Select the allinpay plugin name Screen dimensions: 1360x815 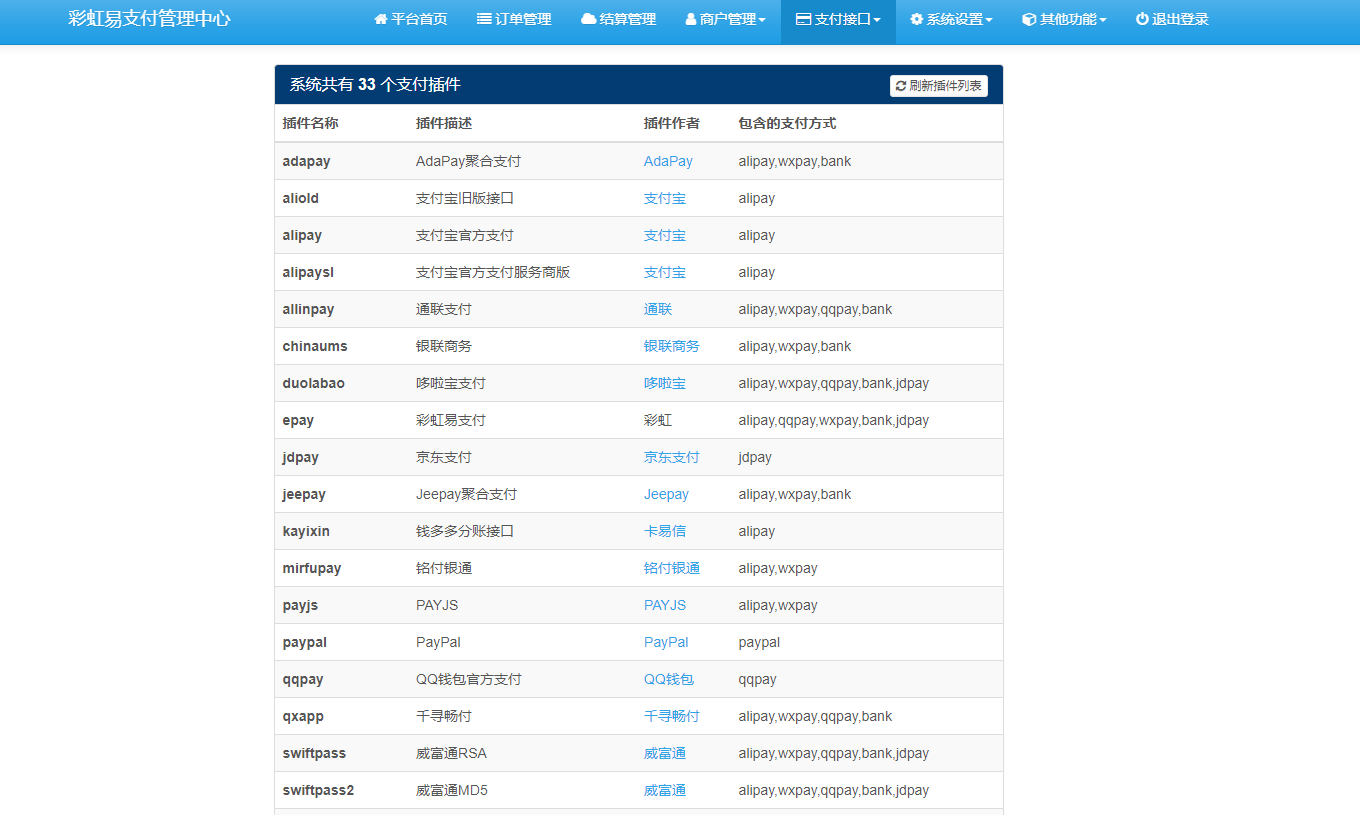[308, 309]
